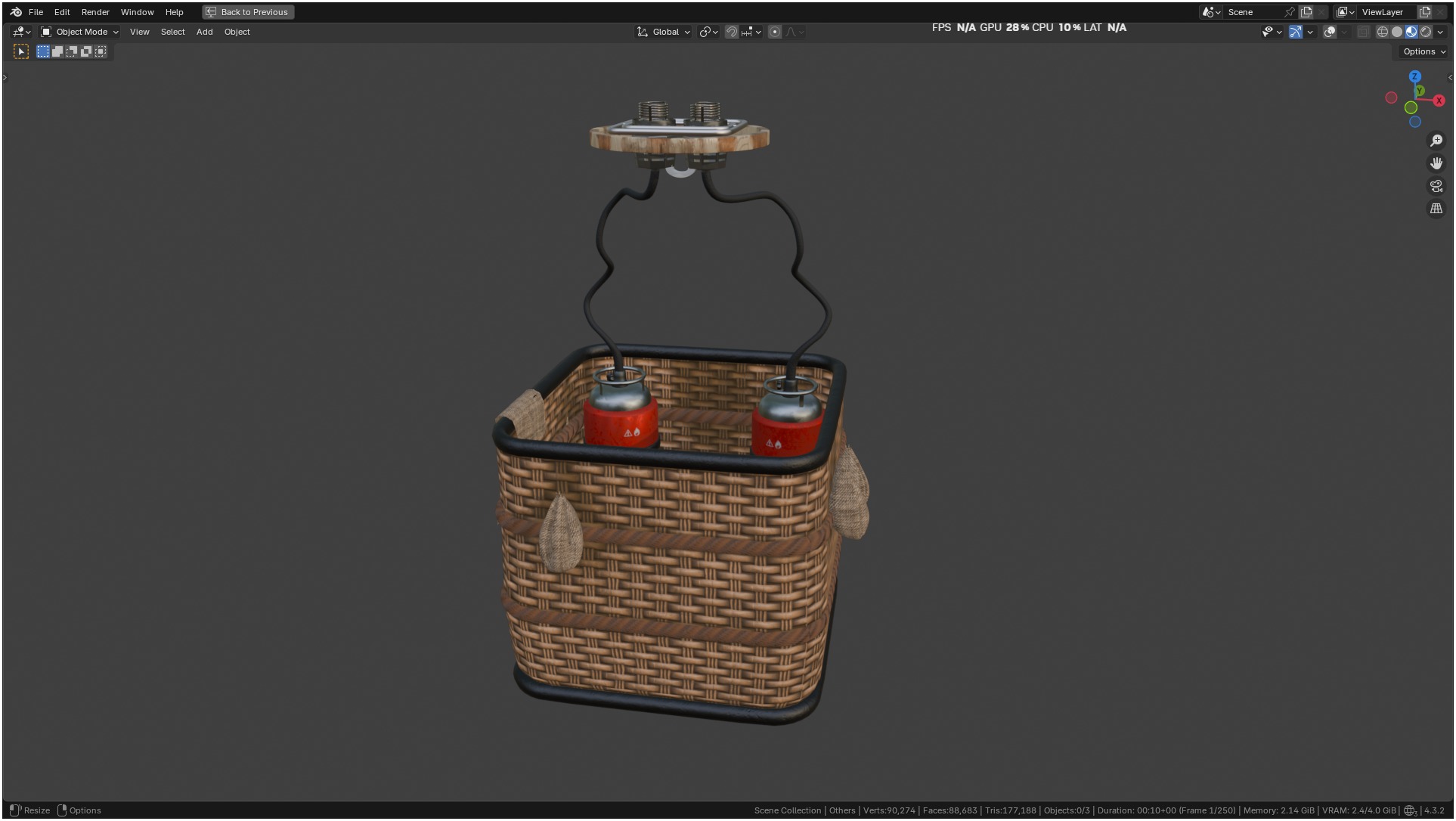Click the Memory: 2.14 GiB status text
Viewport: 1456px width, 821px height.
click(1278, 810)
